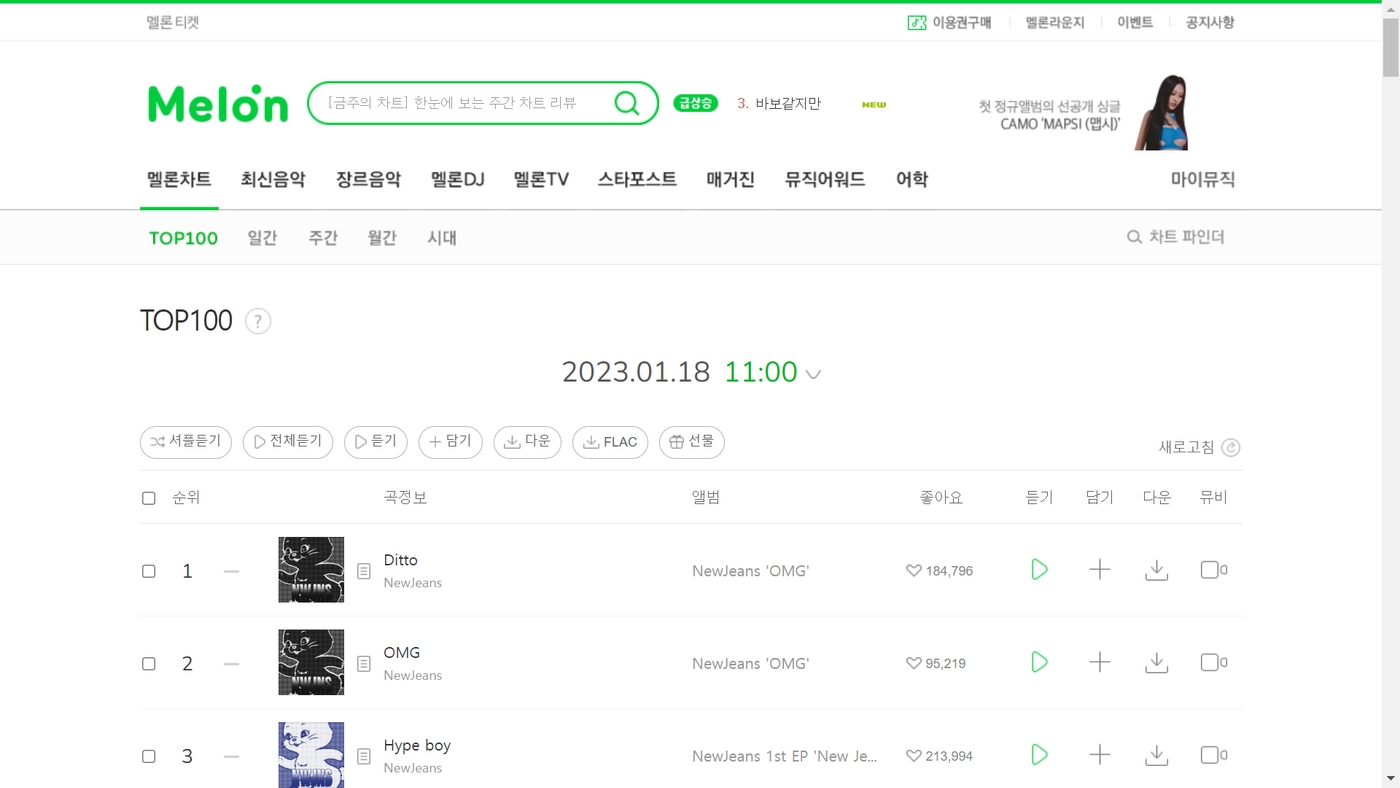Click the TOP100 help question mark icon
The width and height of the screenshot is (1400, 788).
[x=258, y=321]
